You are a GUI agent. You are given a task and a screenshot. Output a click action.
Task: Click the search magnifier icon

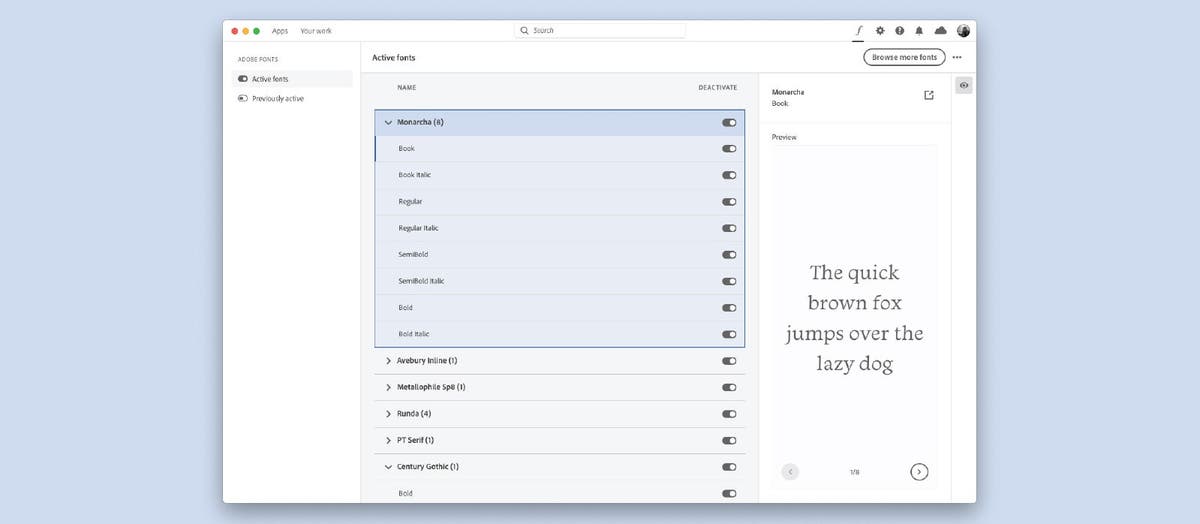tap(525, 31)
